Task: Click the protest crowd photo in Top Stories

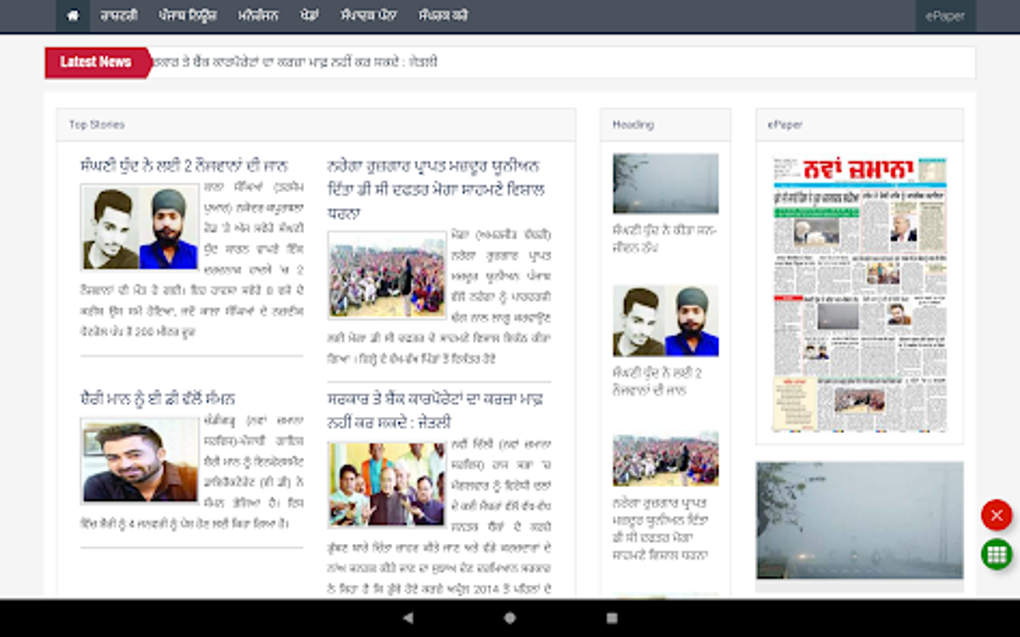Action: [387, 275]
